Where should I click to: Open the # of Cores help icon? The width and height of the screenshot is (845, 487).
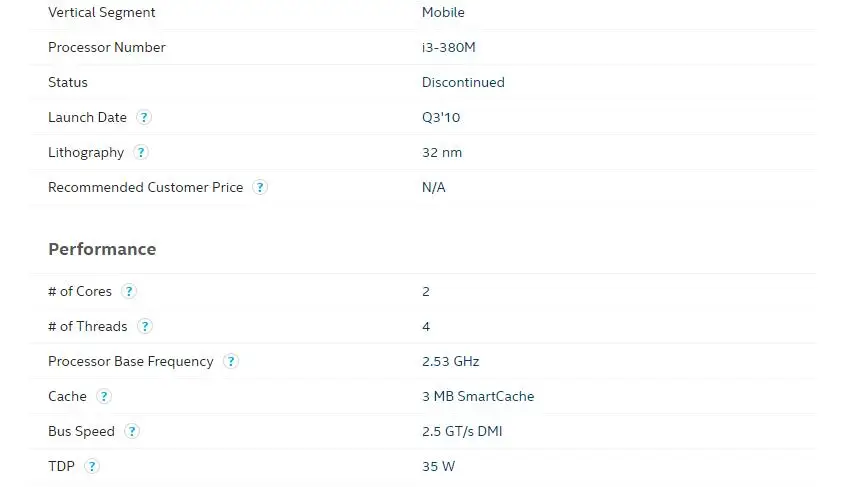[x=128, y=291]
